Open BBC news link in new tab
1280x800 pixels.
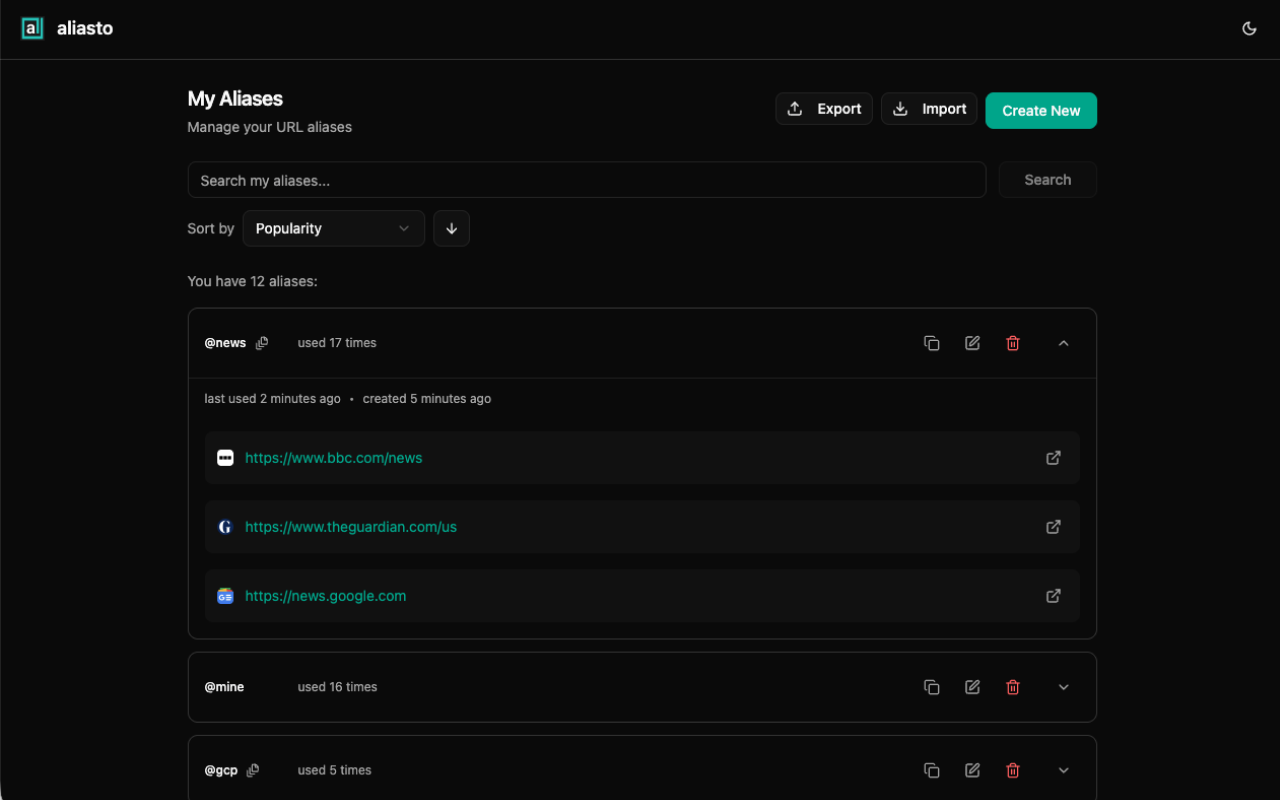coord(1053,458)
